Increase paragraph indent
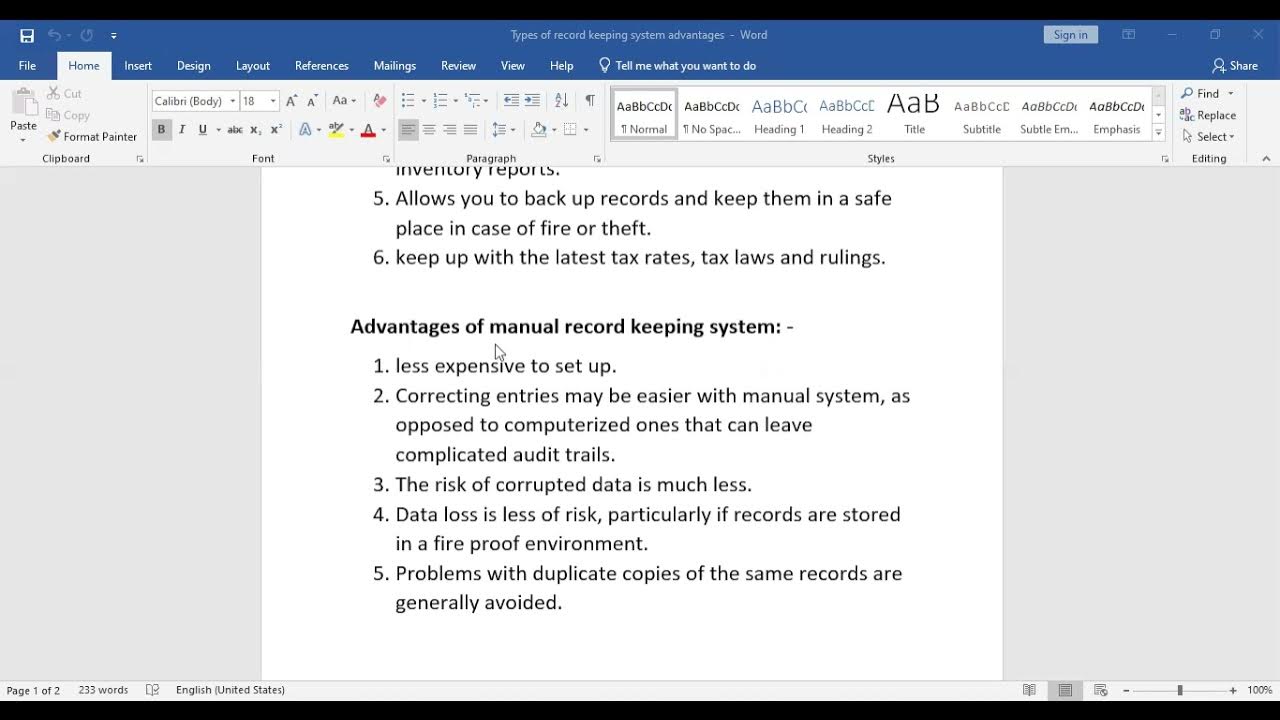1280x720 pixels. click(532, 101)
